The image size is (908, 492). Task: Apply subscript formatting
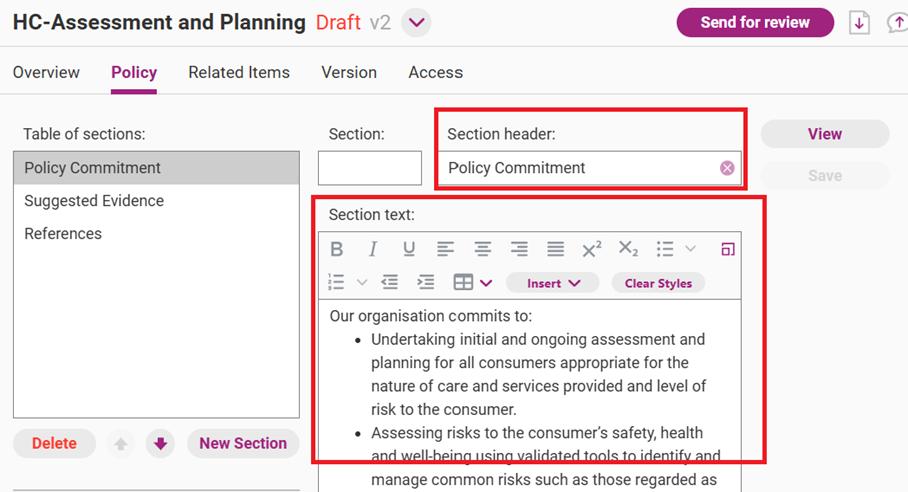pos(628,250)
